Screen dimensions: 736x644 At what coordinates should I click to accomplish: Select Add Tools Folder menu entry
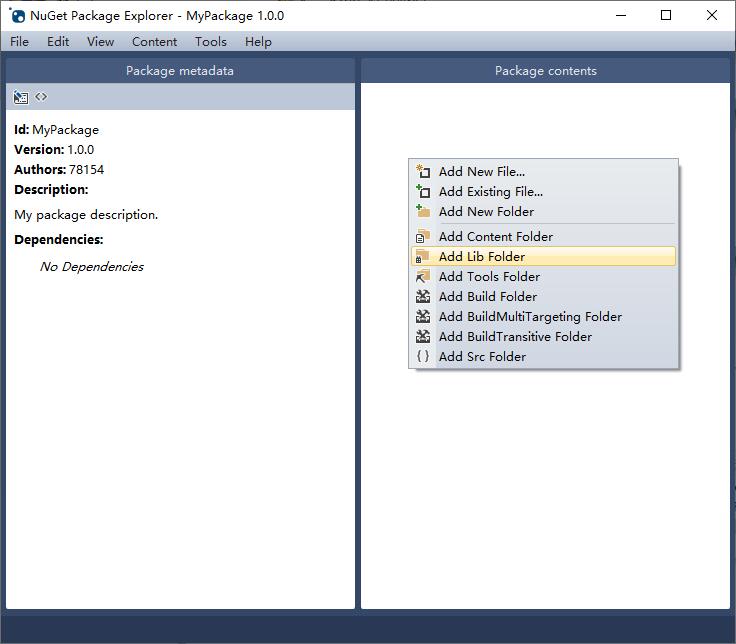pyautogui.click(x=544, y=276)
